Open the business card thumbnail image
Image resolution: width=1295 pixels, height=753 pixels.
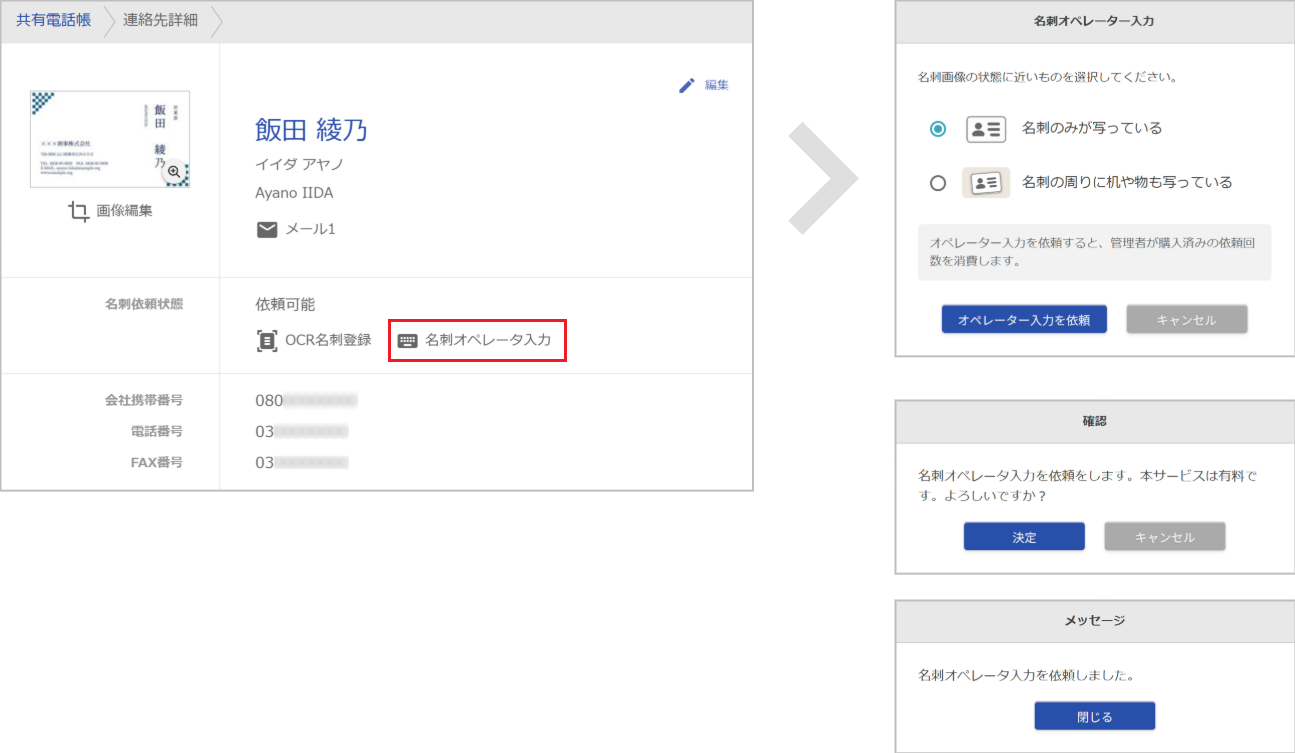[110, 140]
